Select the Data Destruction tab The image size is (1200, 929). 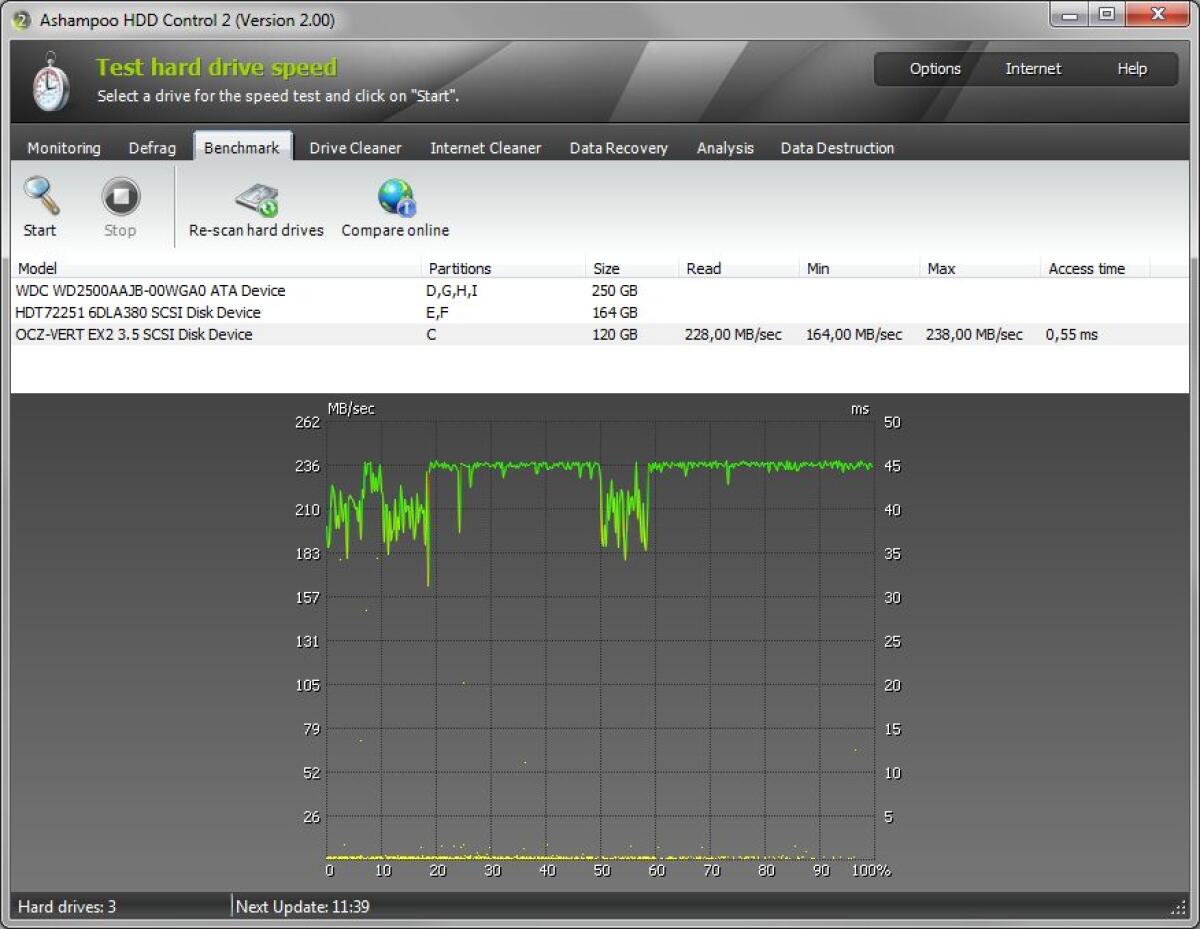coord(837,147)
